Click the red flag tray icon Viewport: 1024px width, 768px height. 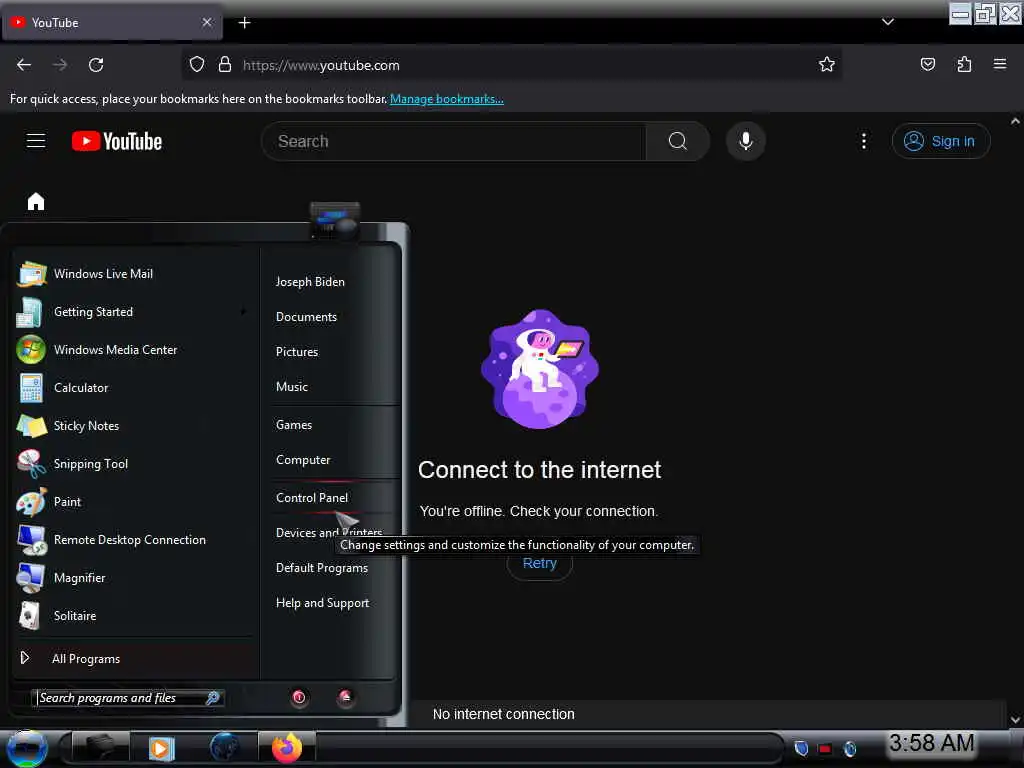[x=825, y=749]
